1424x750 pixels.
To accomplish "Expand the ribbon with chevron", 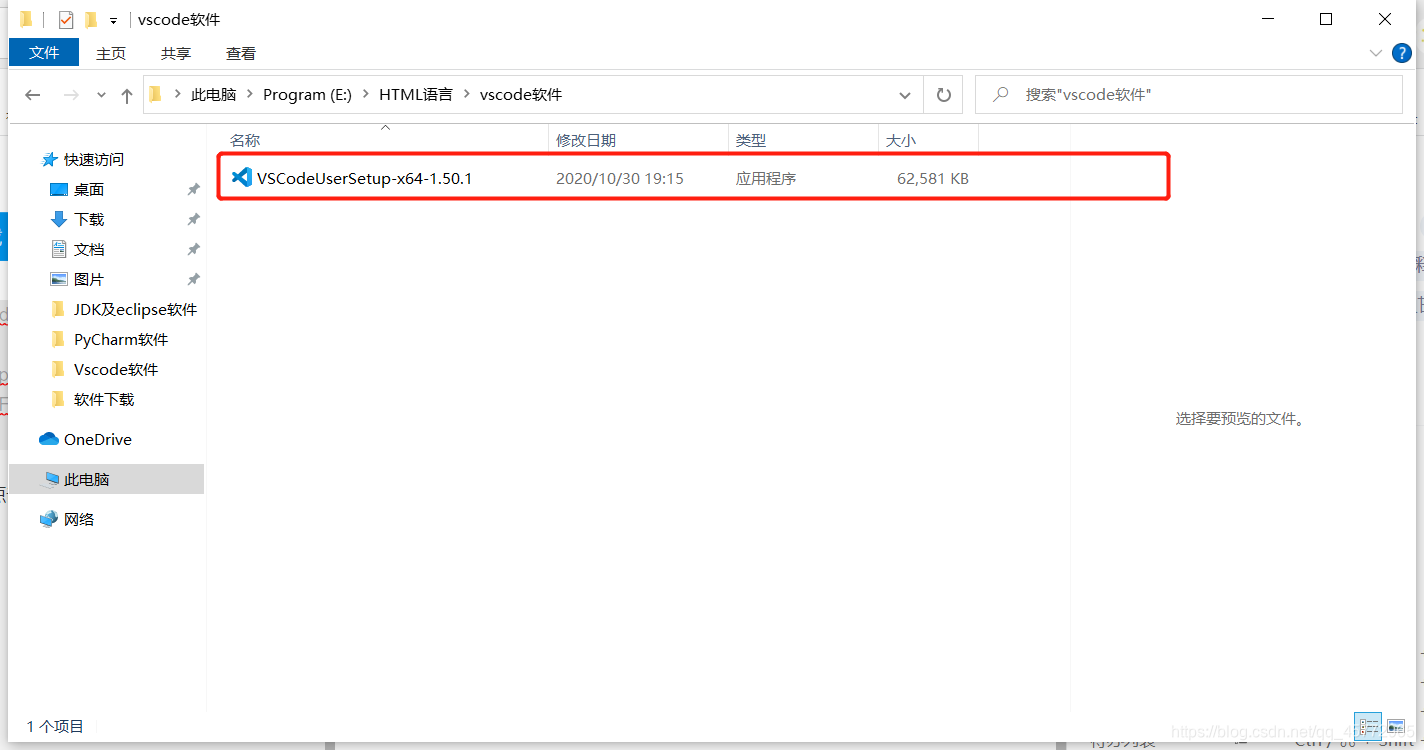I will [1375, 52].
